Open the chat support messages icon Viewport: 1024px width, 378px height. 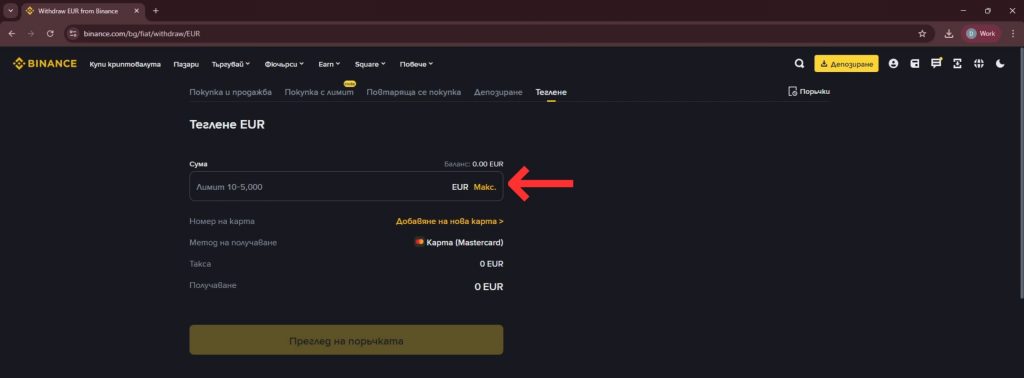click(x=936, y=63)
